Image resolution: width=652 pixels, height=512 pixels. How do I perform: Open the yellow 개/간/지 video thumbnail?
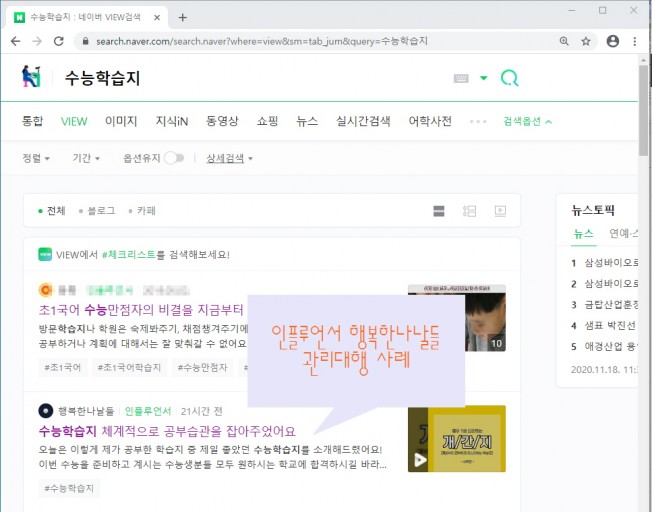point(457,439)
